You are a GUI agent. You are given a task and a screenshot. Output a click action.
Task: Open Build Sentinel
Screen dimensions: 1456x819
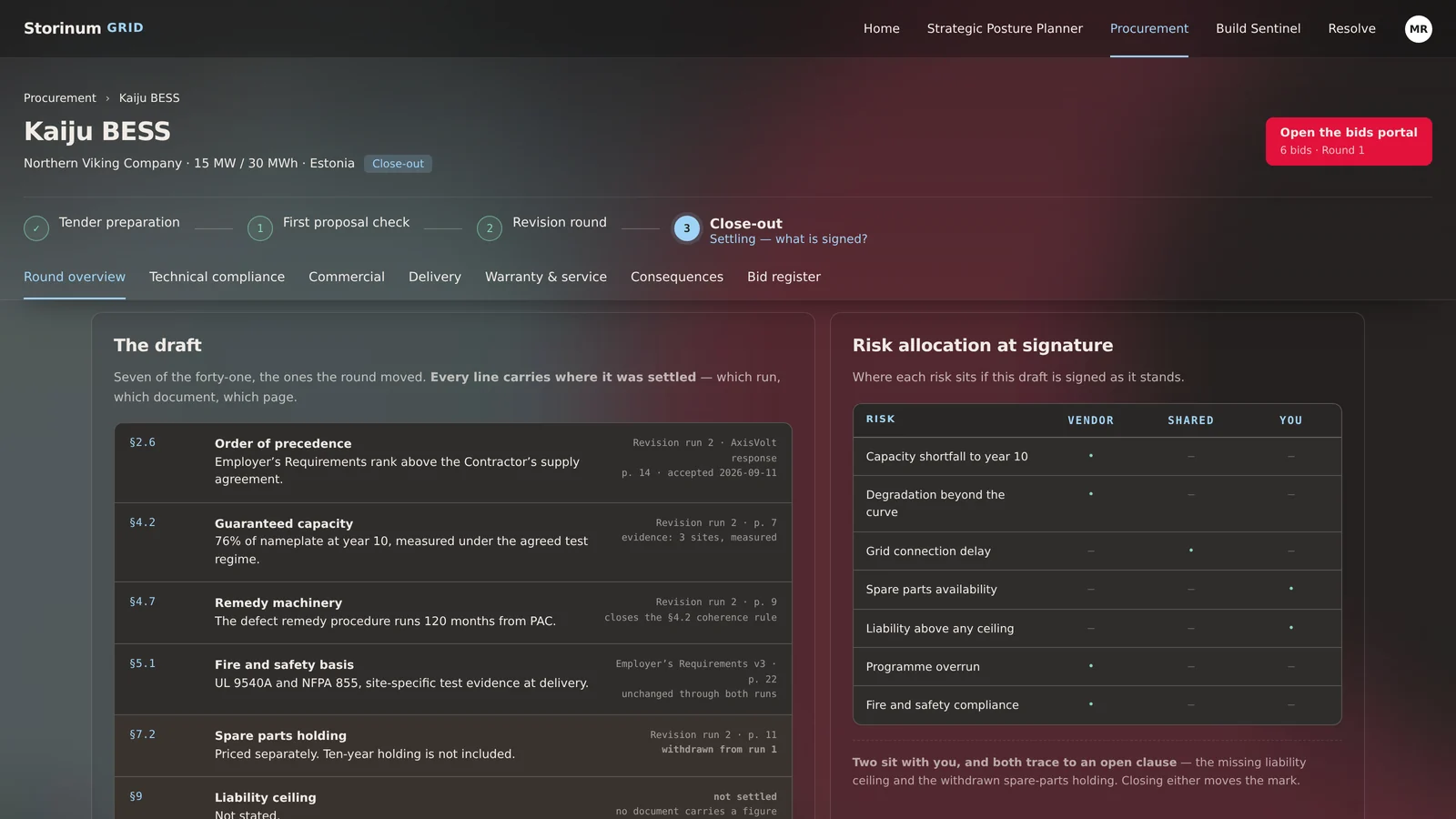point(1259,28)
